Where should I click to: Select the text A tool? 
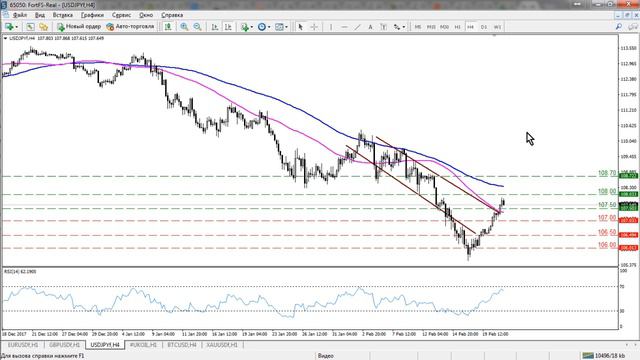(x=370, y=27)
